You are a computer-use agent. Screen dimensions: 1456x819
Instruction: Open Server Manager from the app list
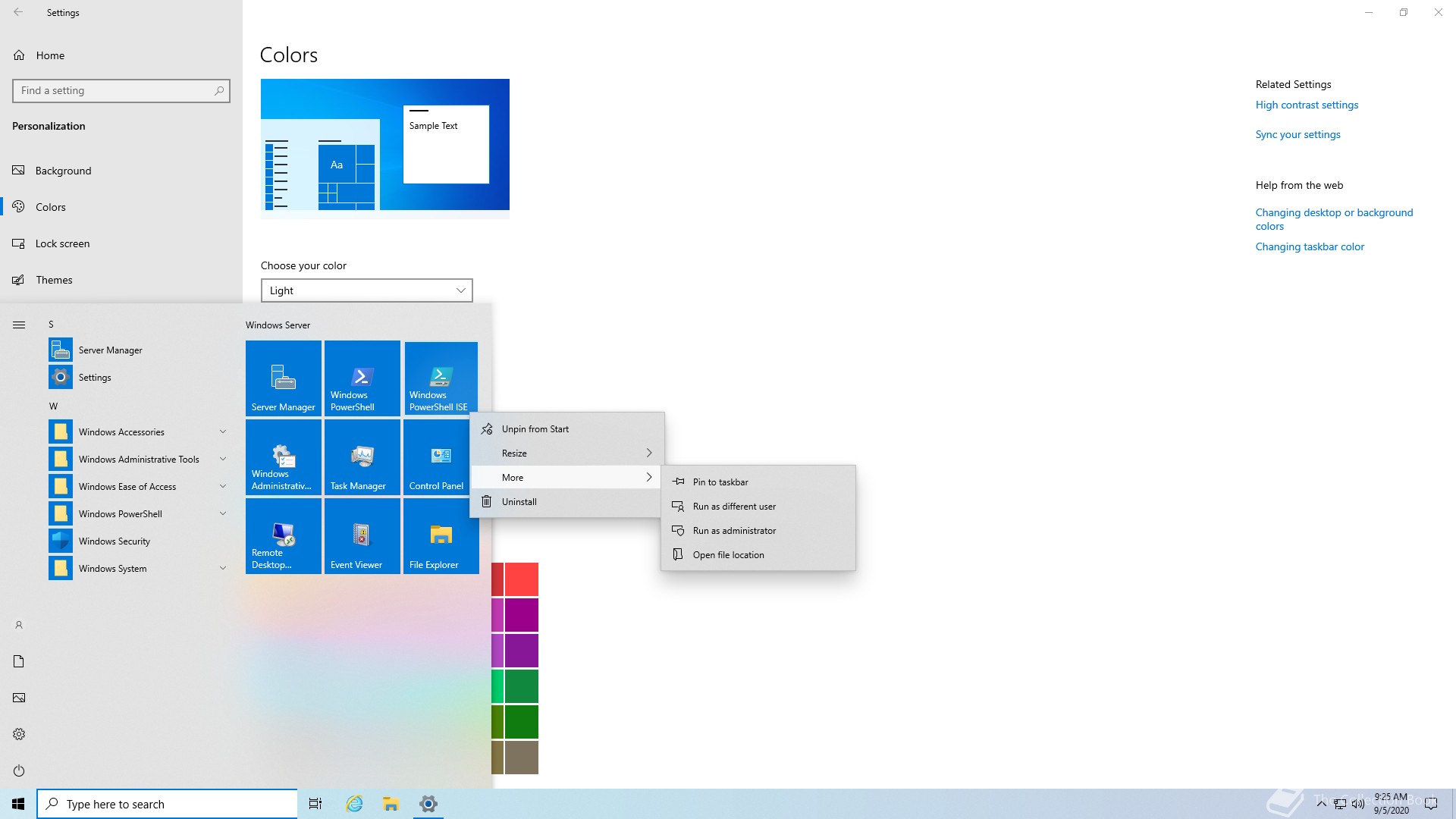(140, 350)
